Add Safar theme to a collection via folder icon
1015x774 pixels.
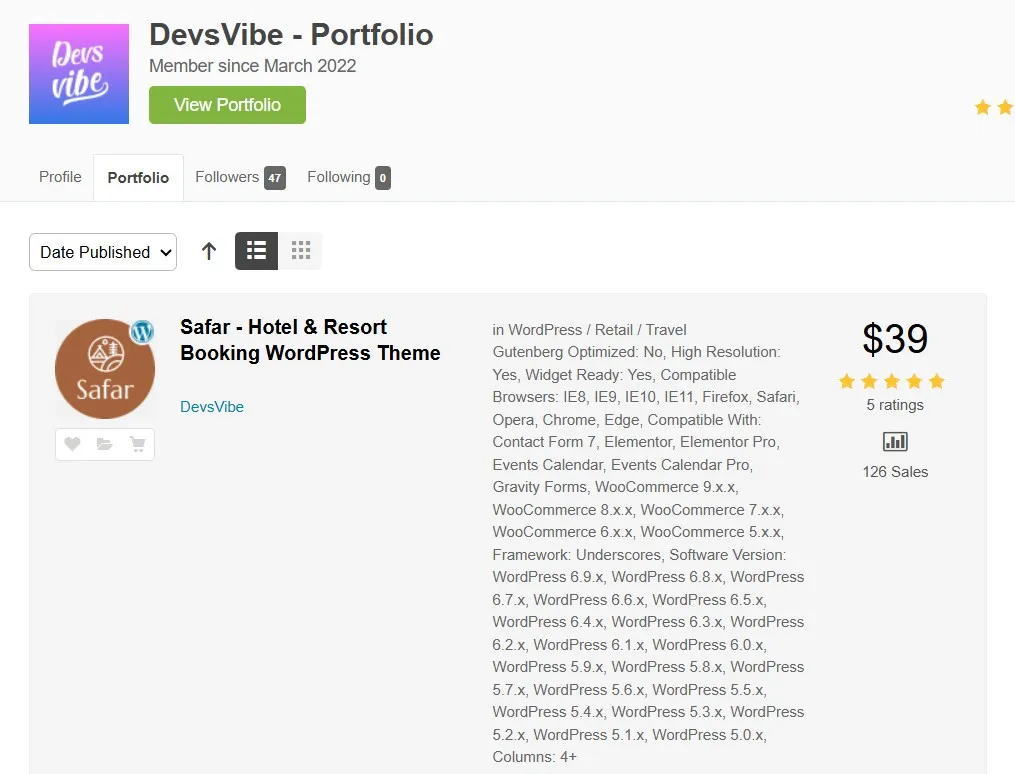pos(104,443)
